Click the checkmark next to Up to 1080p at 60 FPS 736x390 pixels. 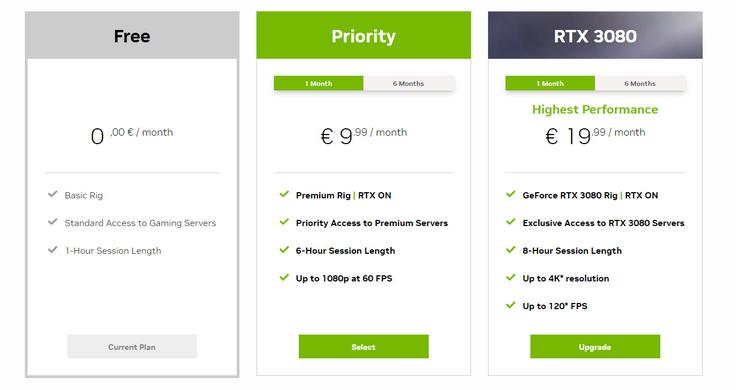click(x=284, y=277)
